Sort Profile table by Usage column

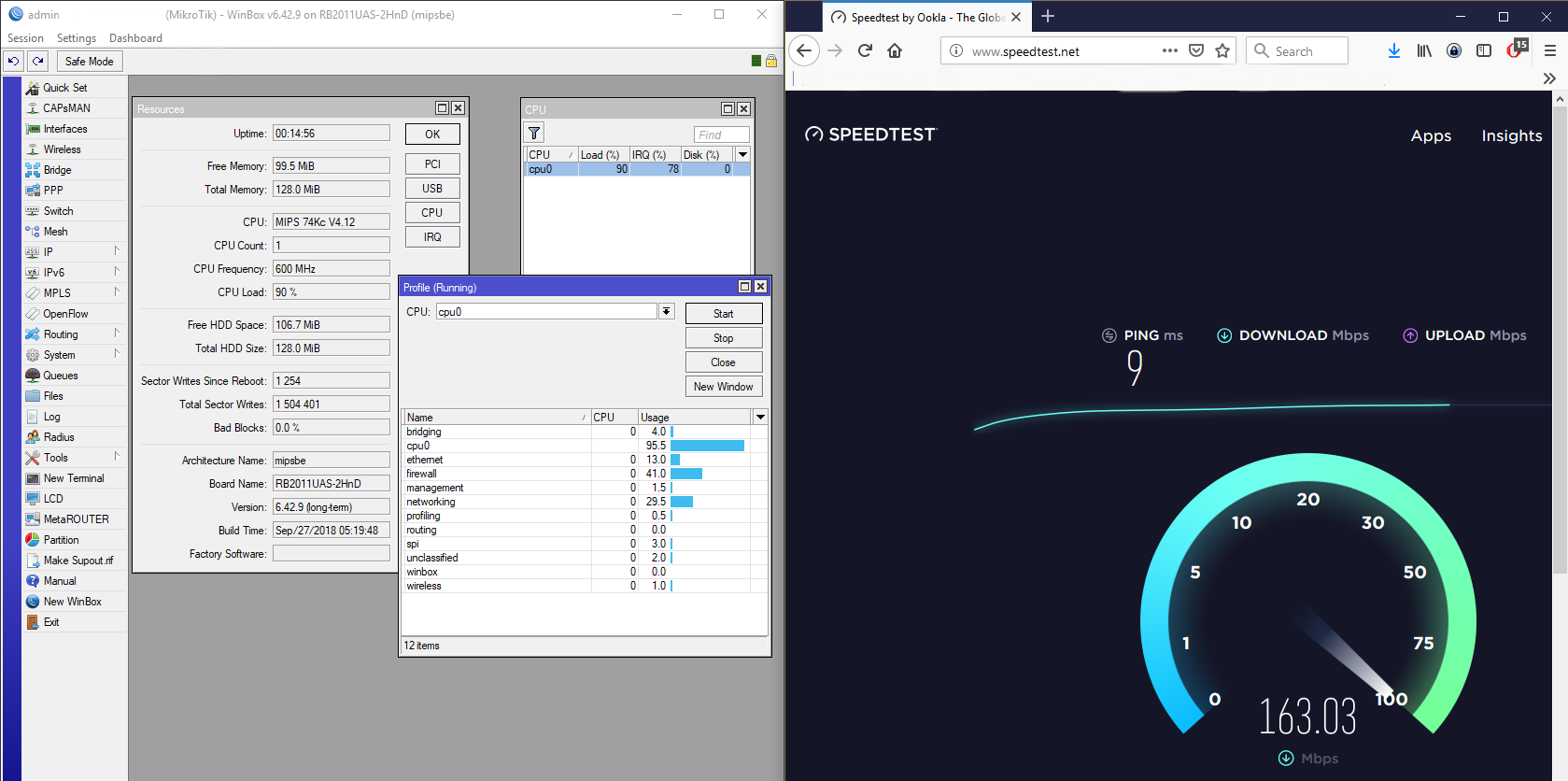tap(695, 417)
